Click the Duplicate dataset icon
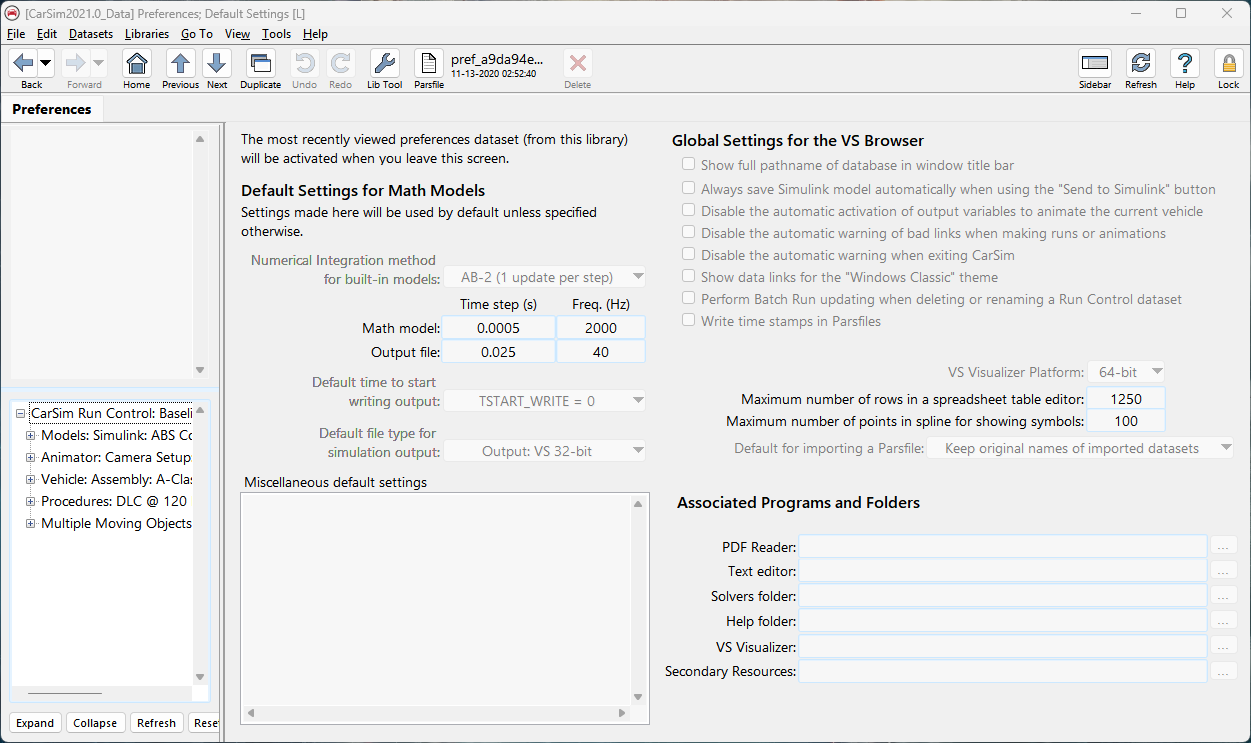The height and width of the screenshot is (743, 1251). tap(260, 65)
